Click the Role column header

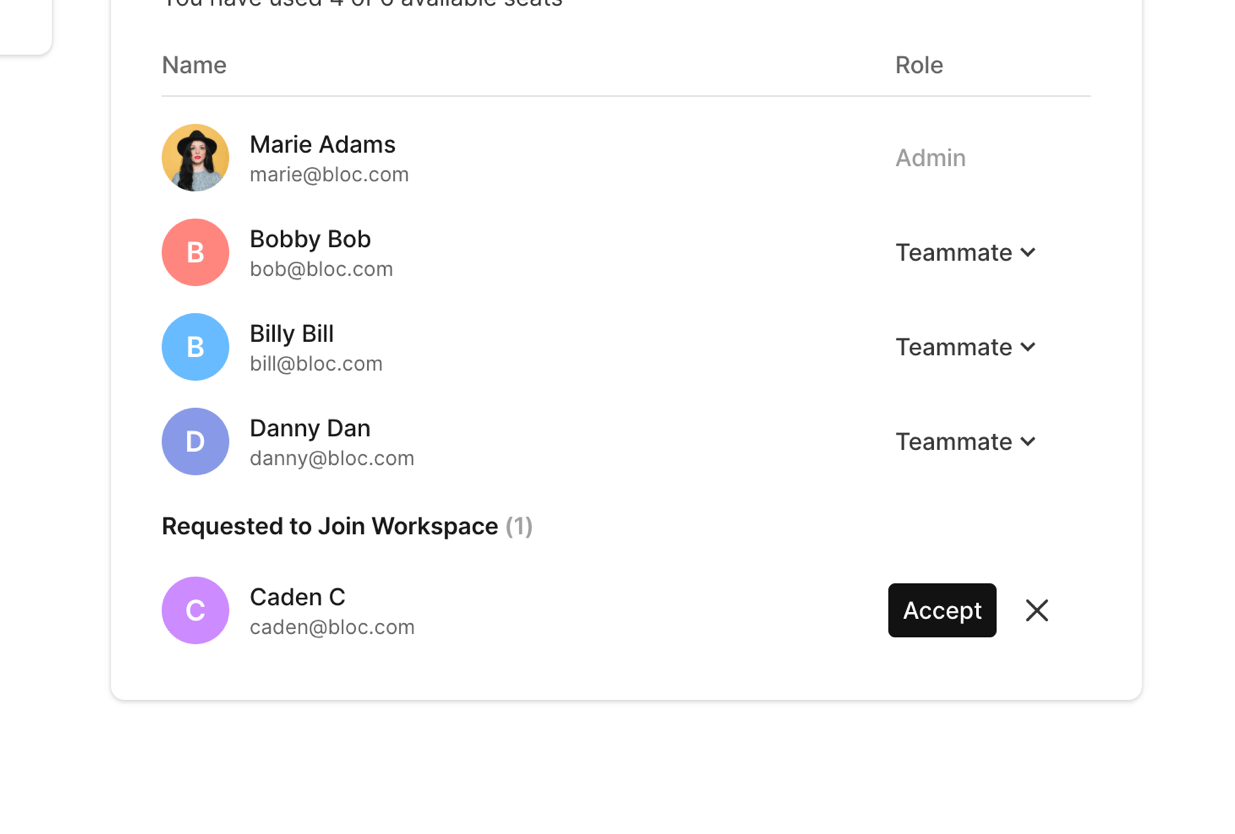(918, 65)
